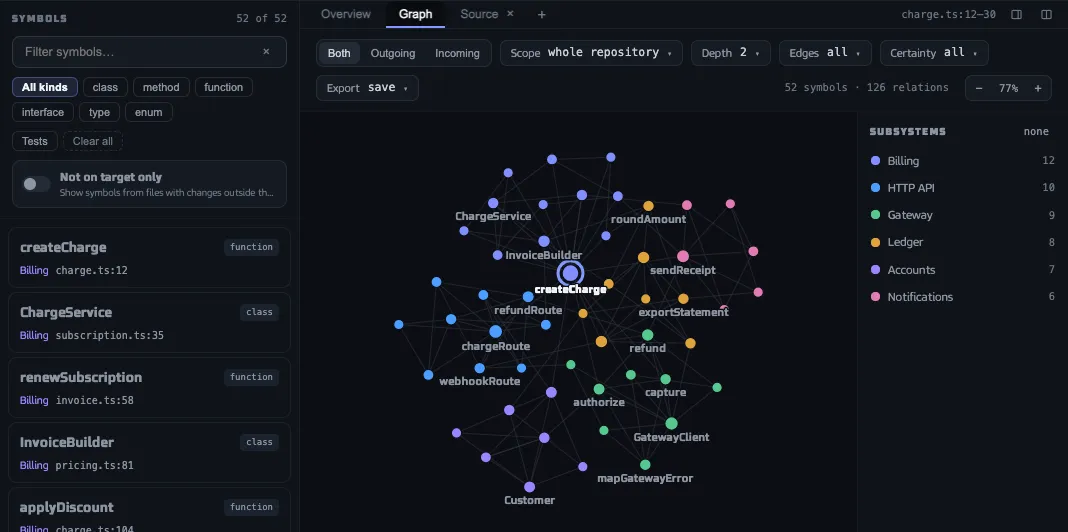Image resolution: width=1068 pixels, height=532 pixels.
Task: Click the Ledger subsystem legend row
Action: tap(962, 242)
